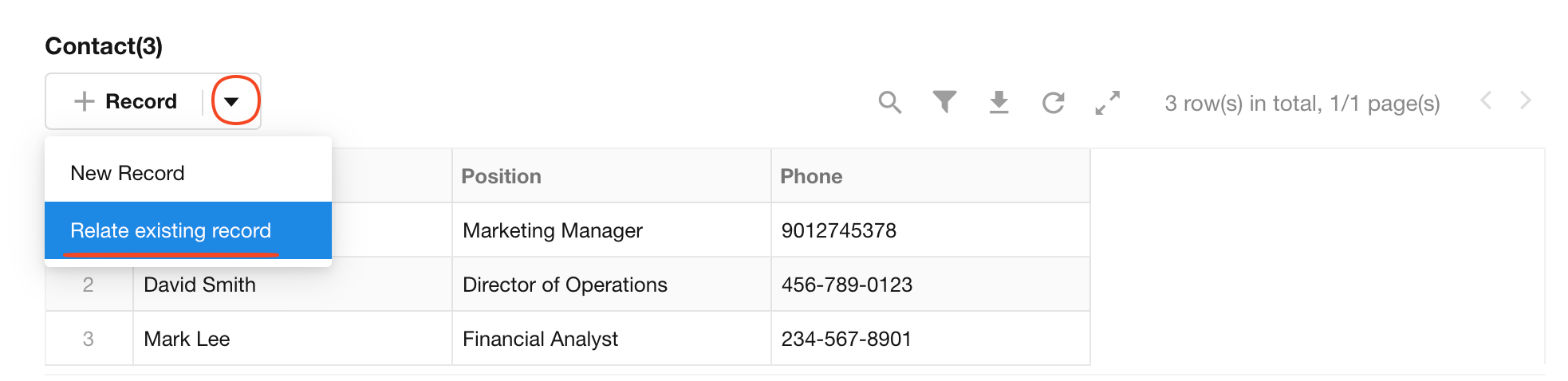Open the Mark Lee contact row
This screenshot has height=381, width=1568.
coord(187,339)
